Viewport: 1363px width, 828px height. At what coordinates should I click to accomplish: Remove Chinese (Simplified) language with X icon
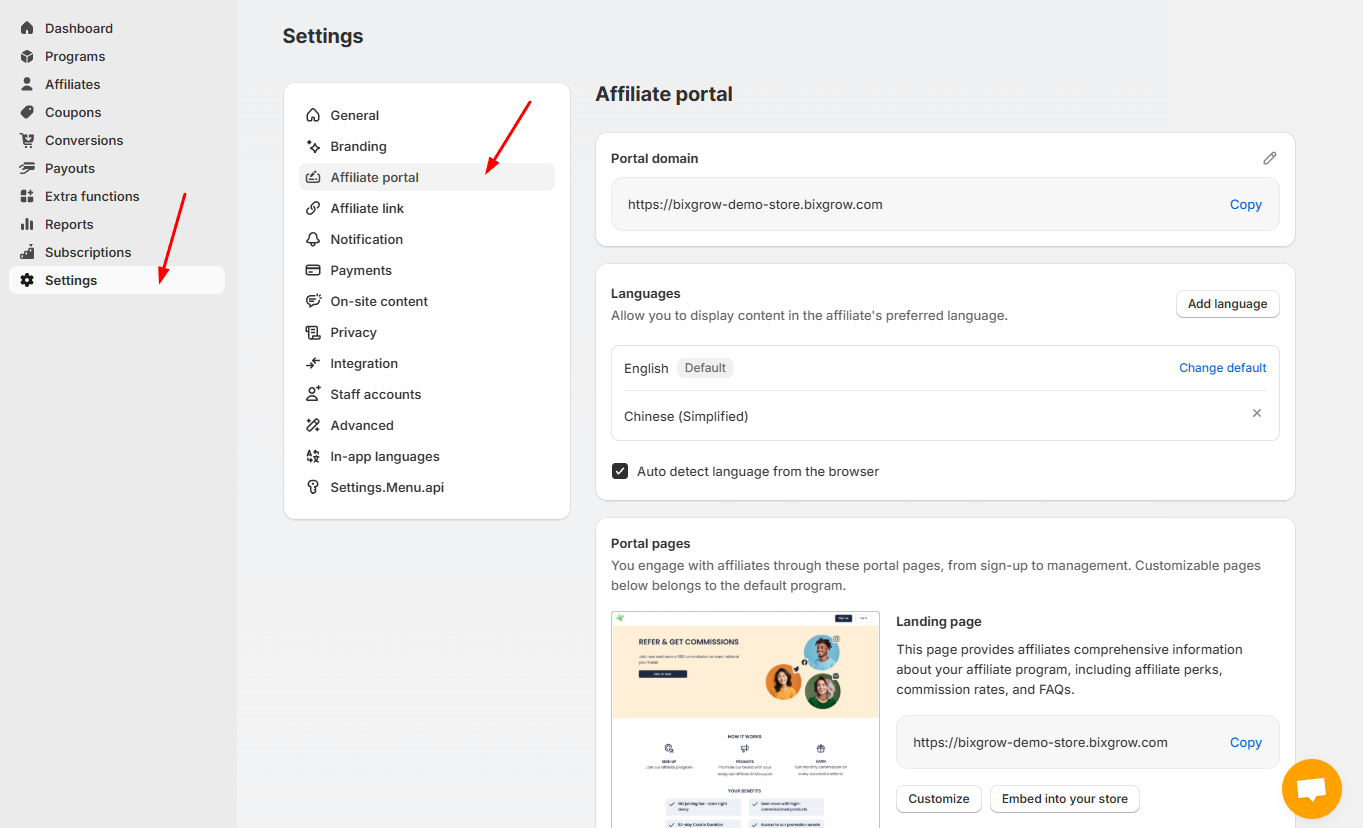pos(1257,414)
